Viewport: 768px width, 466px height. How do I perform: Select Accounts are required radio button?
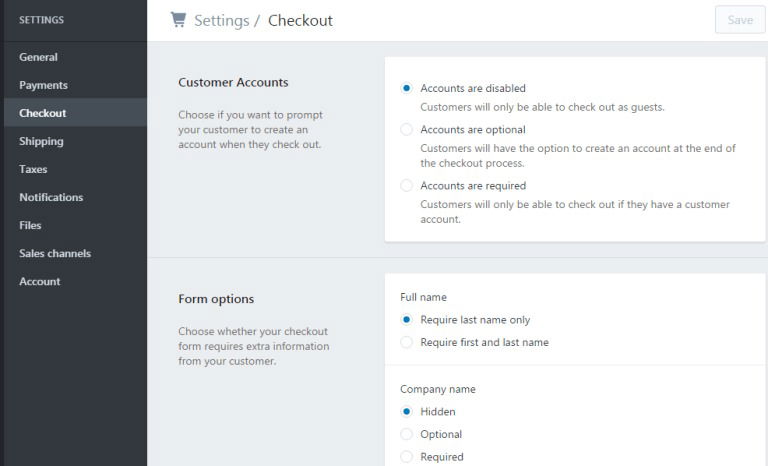(406, 186)
